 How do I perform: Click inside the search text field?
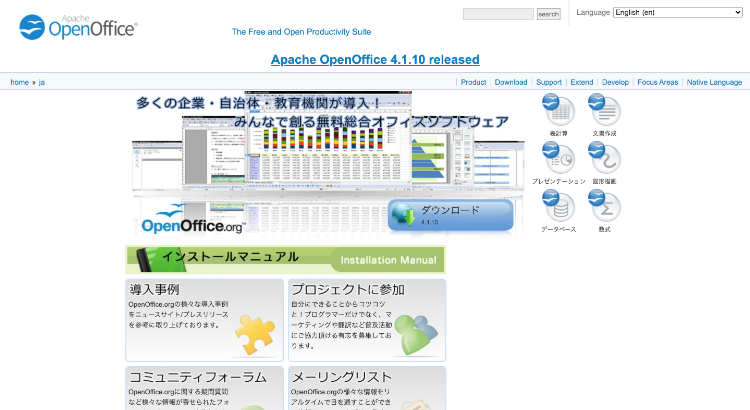pos(498,14)
